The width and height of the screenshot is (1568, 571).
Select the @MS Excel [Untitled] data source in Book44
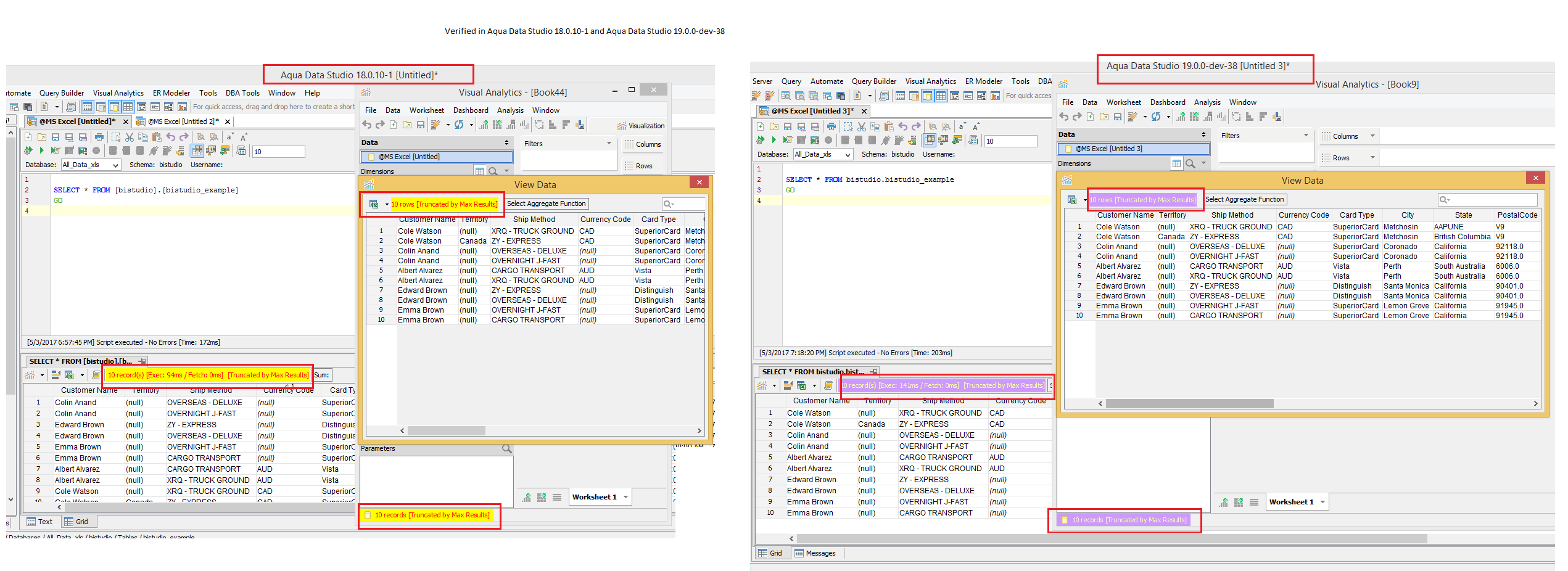pyautogui.click(x=437, y=157)
